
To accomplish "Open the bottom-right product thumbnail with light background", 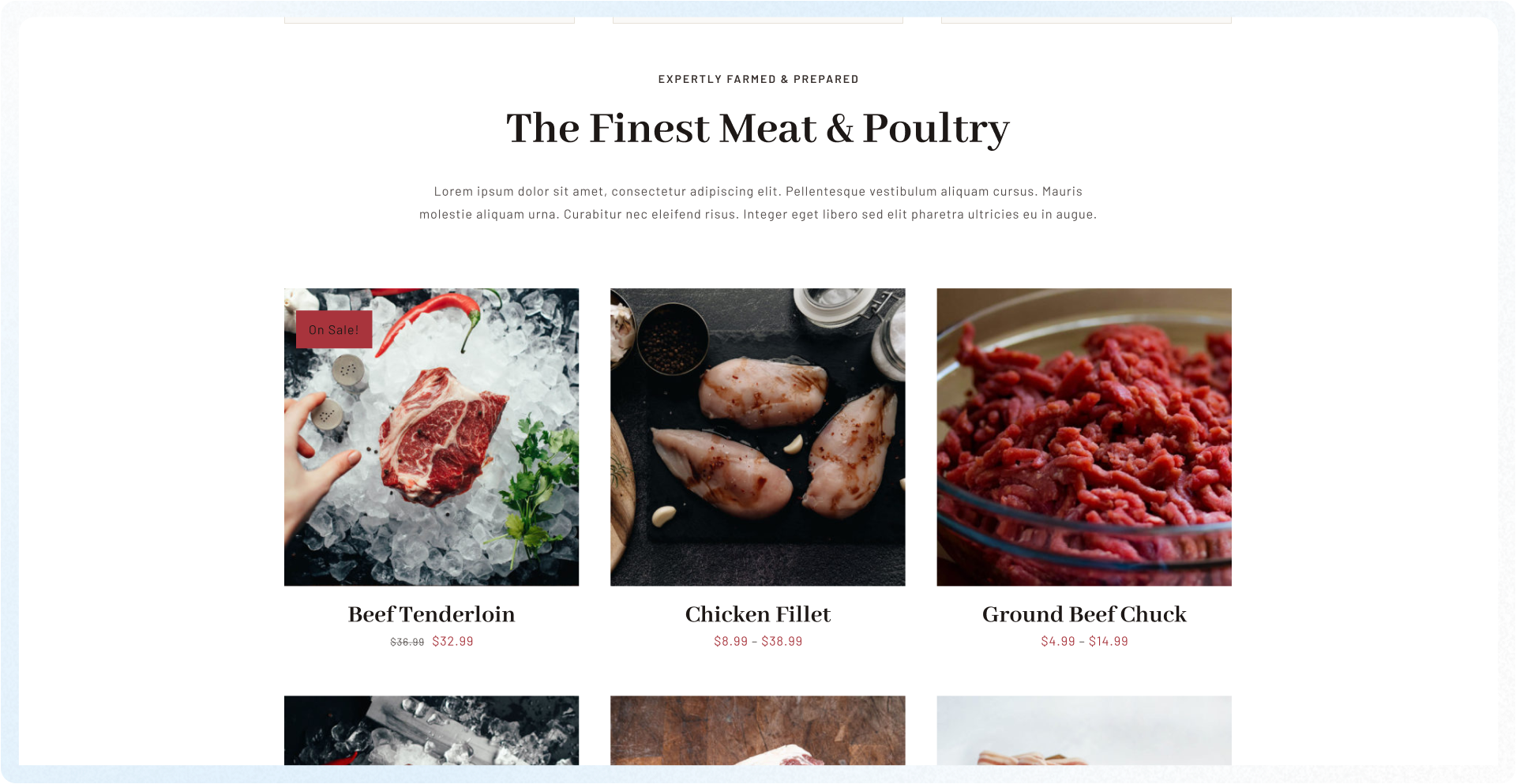I will click(x=1084, y=730).
